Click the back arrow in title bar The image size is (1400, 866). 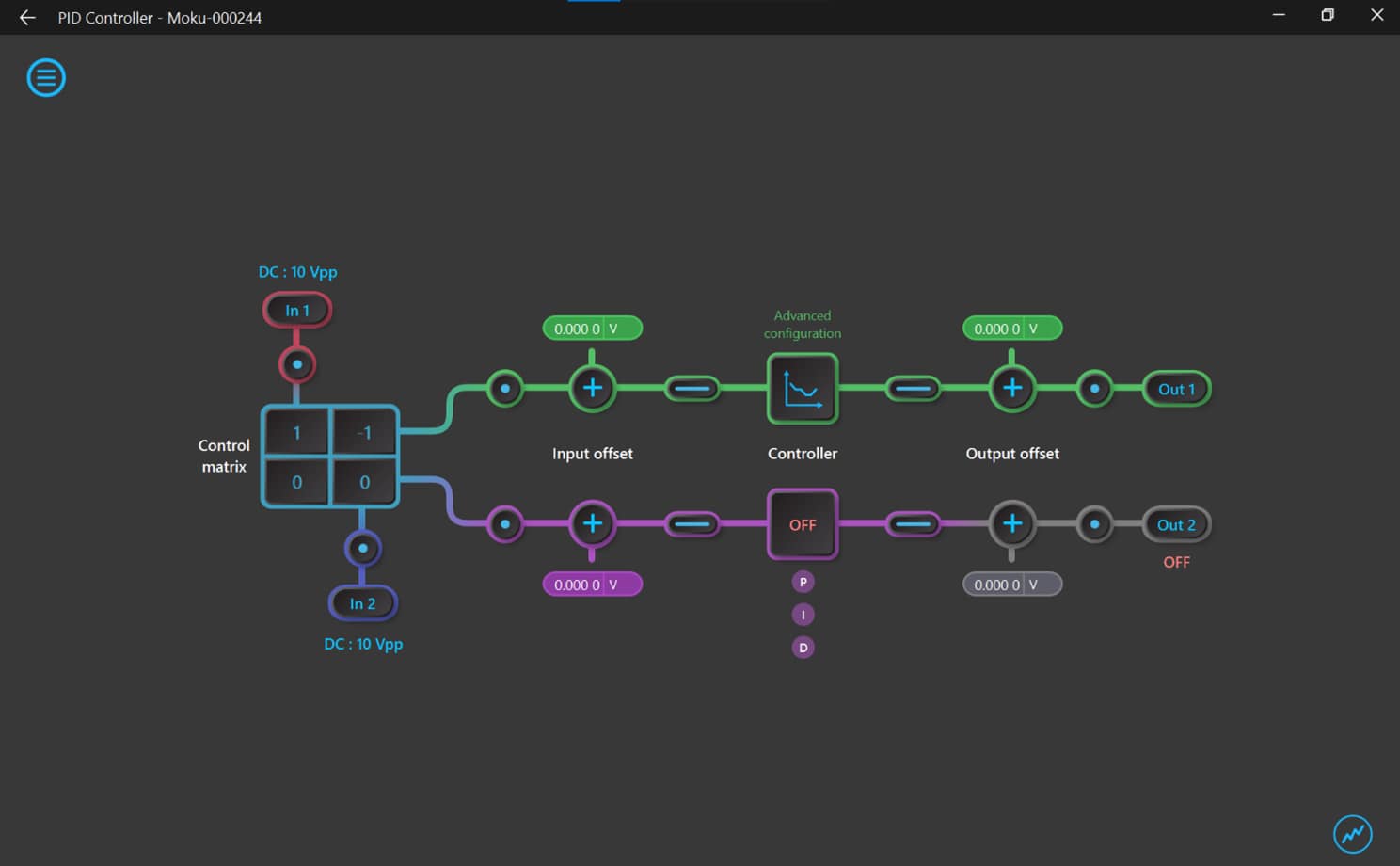(x=27, y=18)
